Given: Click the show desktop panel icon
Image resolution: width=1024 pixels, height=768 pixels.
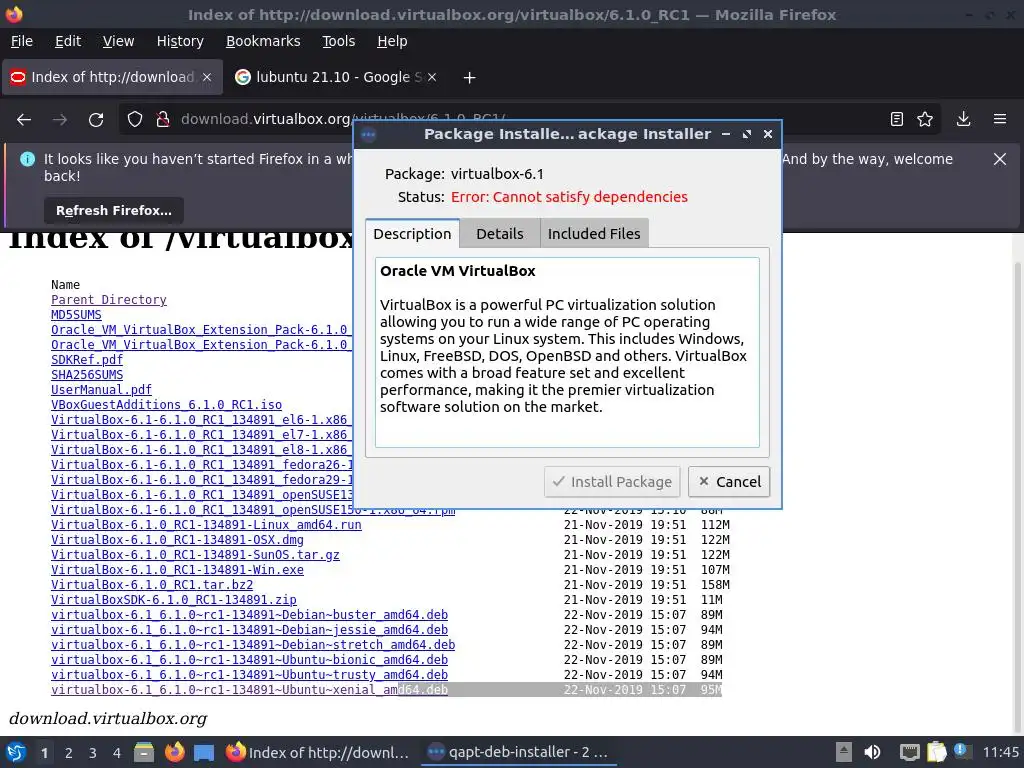Looking at the screenshot, I should pos(204,752).
